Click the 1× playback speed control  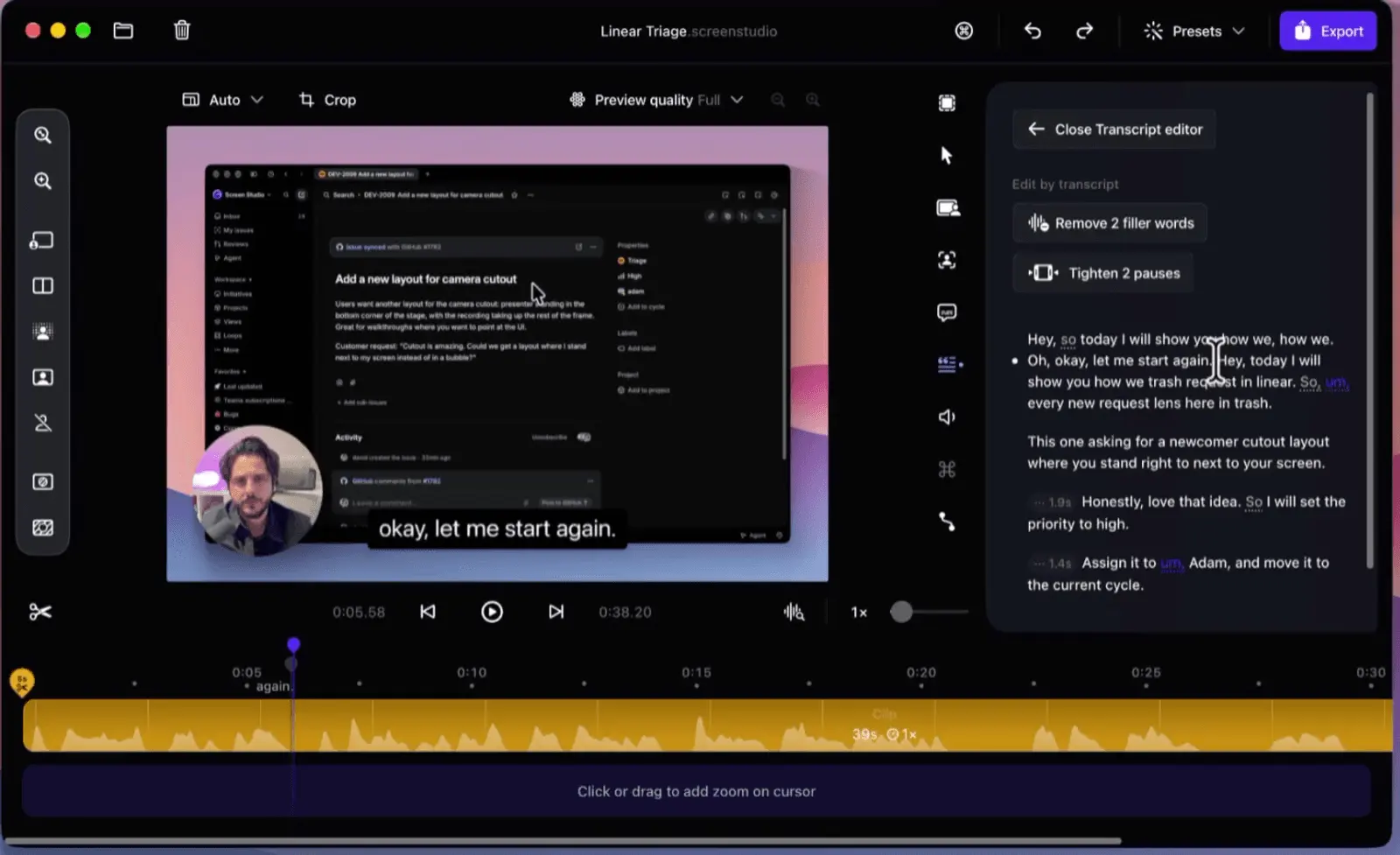pos(859,613)
